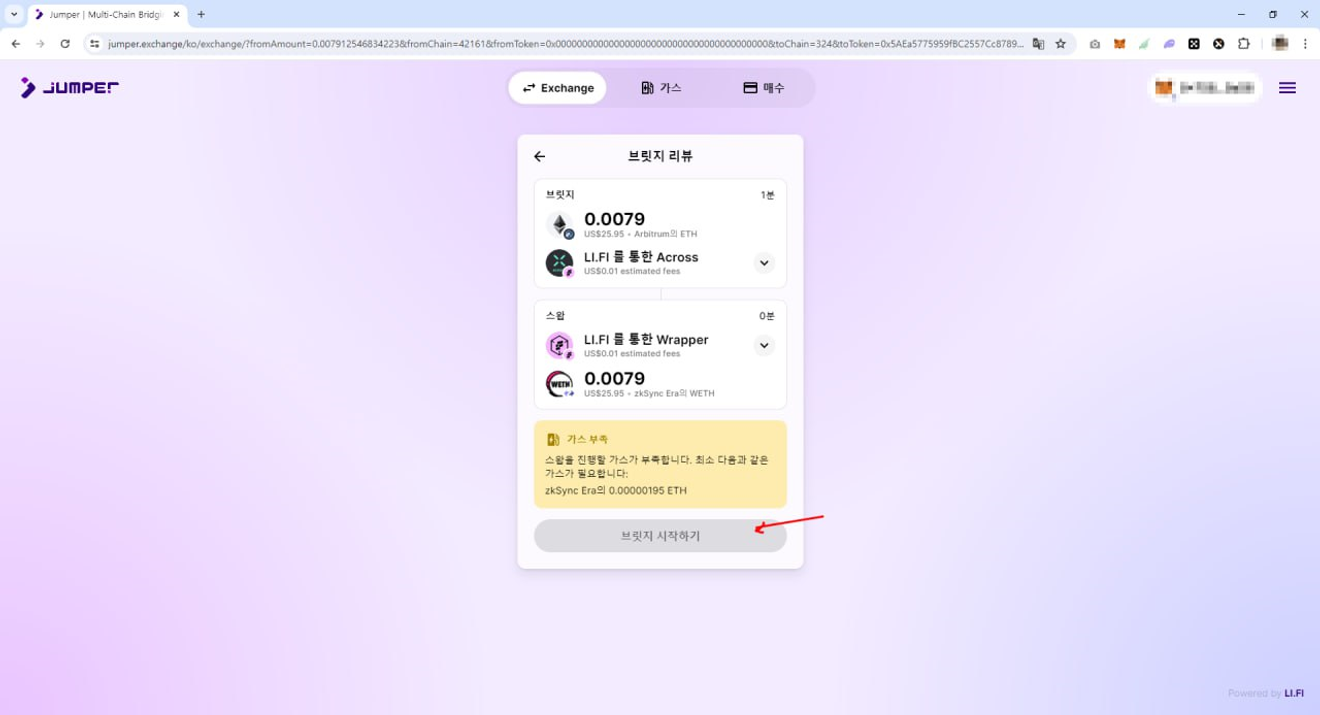Click the black square four-dot extension icon
Image resolution: width=1320 pixels, height=715 pixels.
click(1194, 44)
